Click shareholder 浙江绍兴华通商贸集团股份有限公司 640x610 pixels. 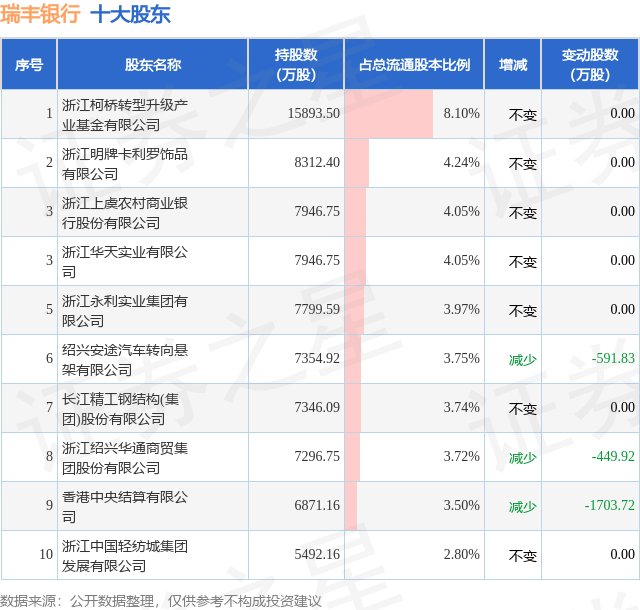125,458
